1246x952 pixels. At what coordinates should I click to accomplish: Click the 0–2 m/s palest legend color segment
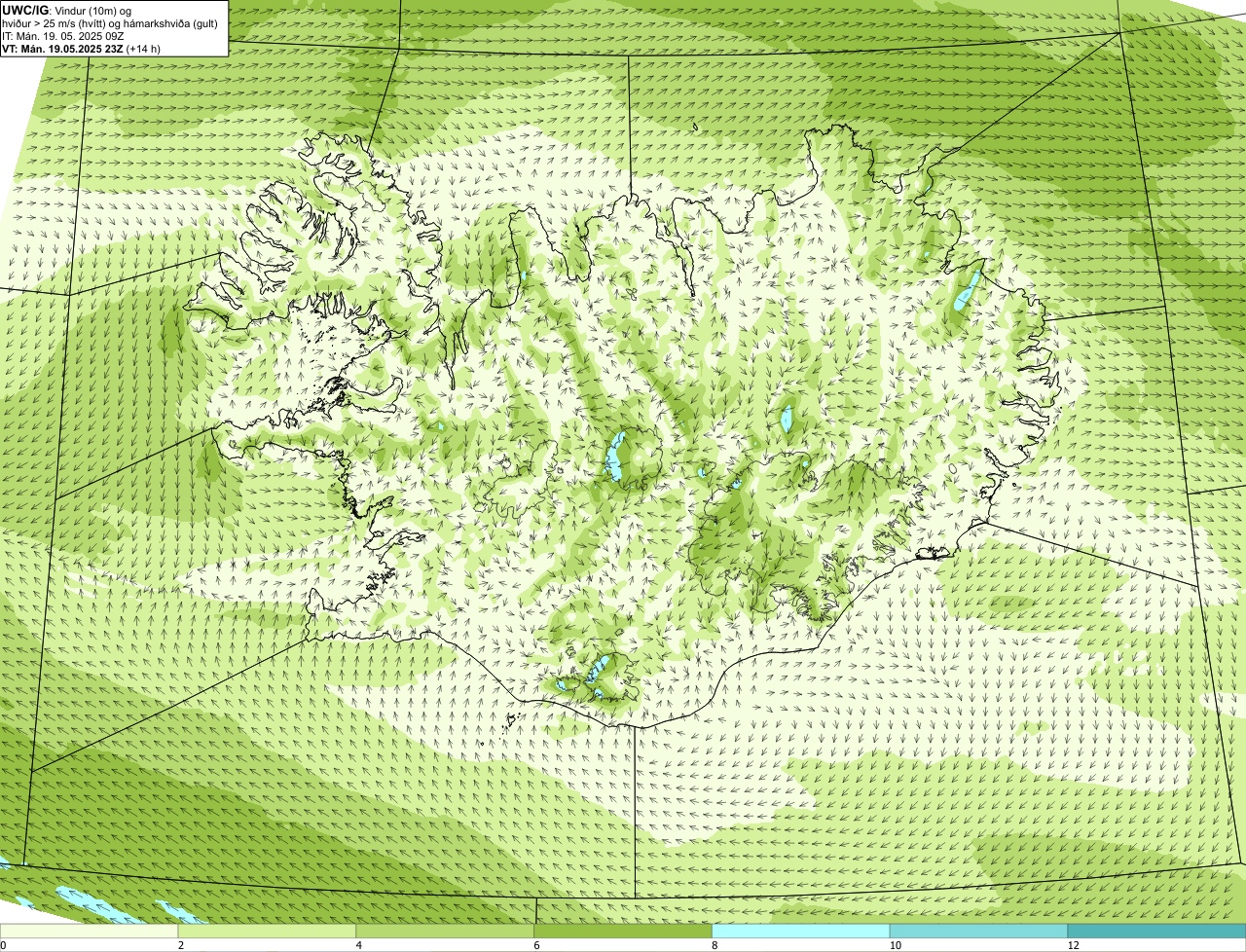pos(90,931)
